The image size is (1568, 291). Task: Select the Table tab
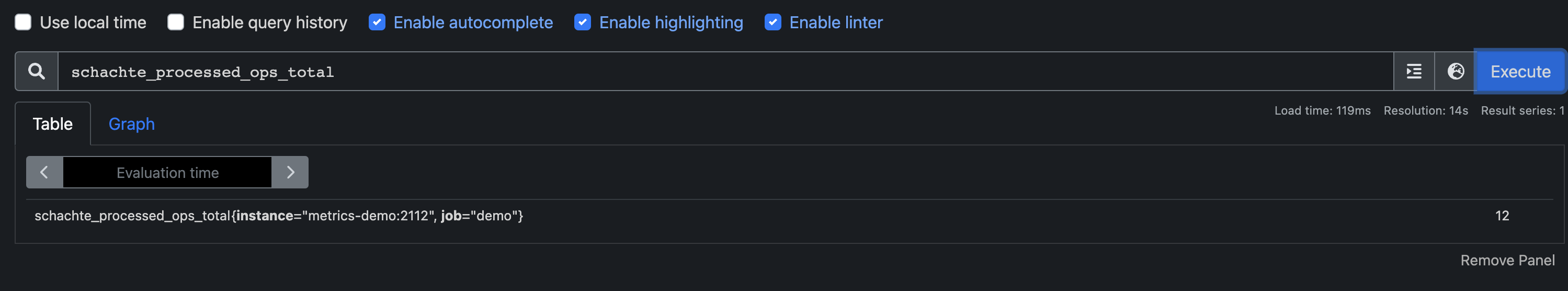pyautogui.click(x=53, y=124)
